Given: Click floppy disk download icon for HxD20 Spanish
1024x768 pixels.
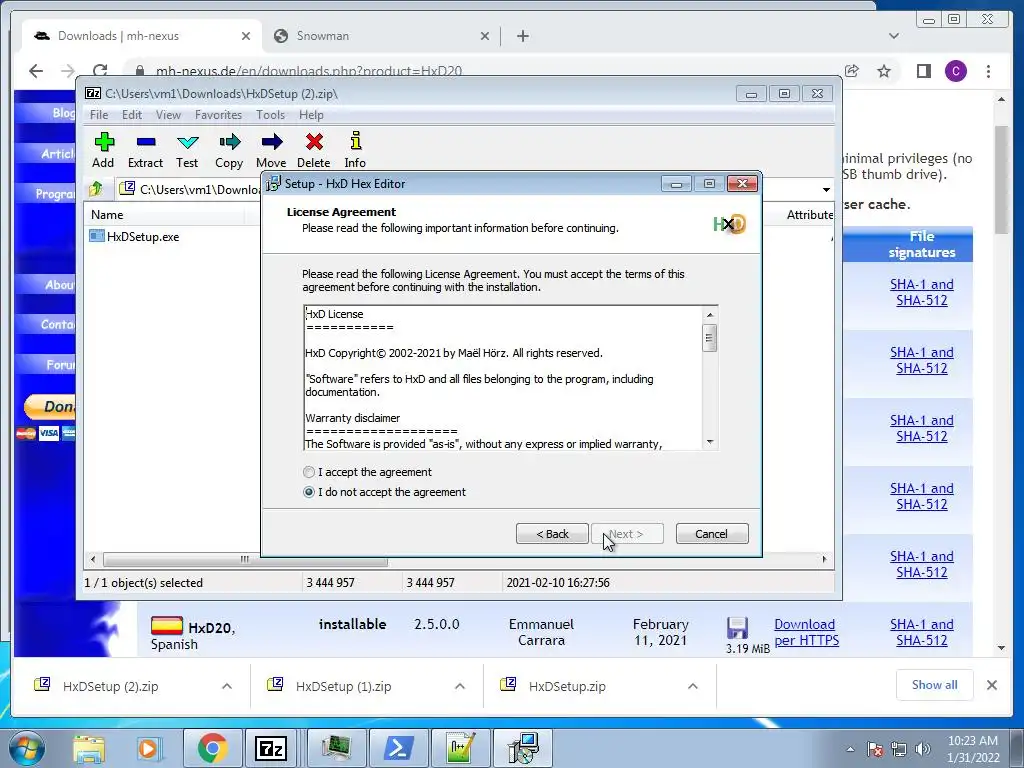Looking at the screenshot, I should pyautogui.click(x=737, y=628).
